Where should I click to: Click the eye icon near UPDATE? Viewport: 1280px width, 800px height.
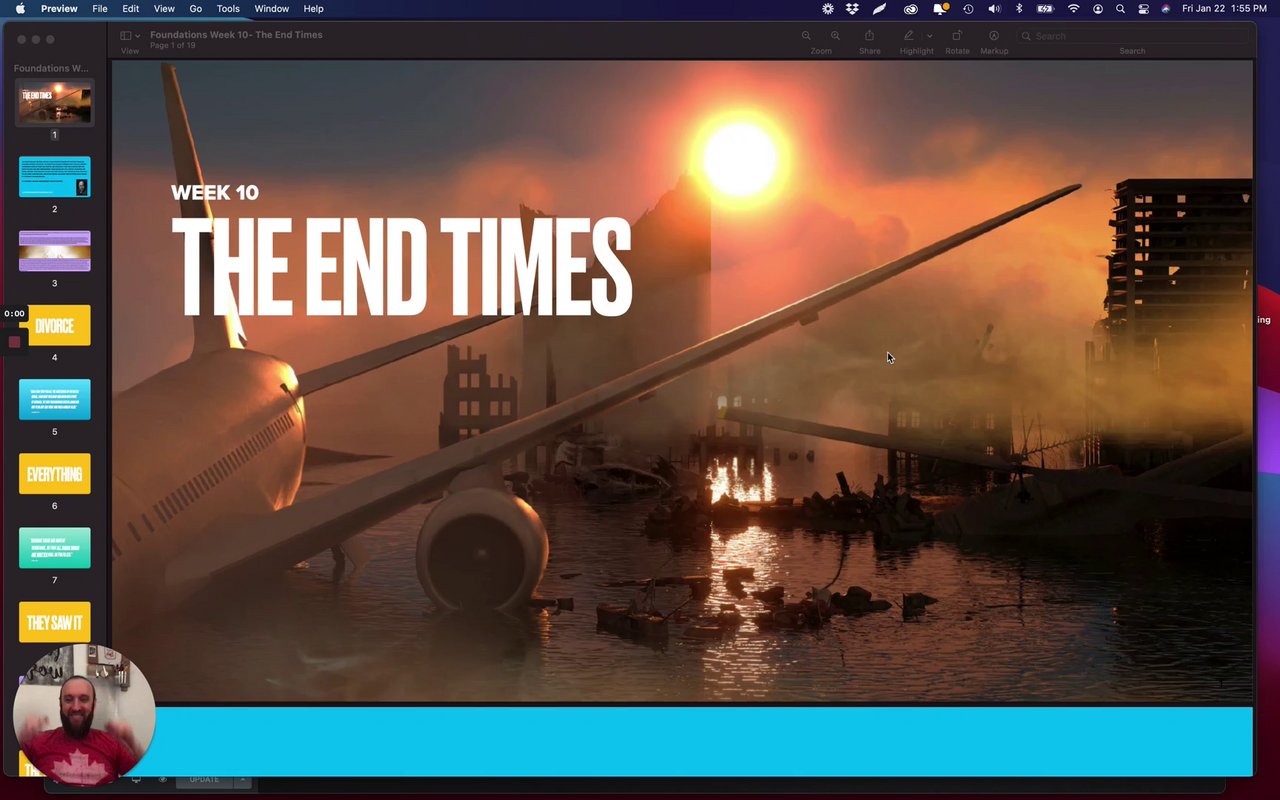pyautogui.click(x=162, y=780)
